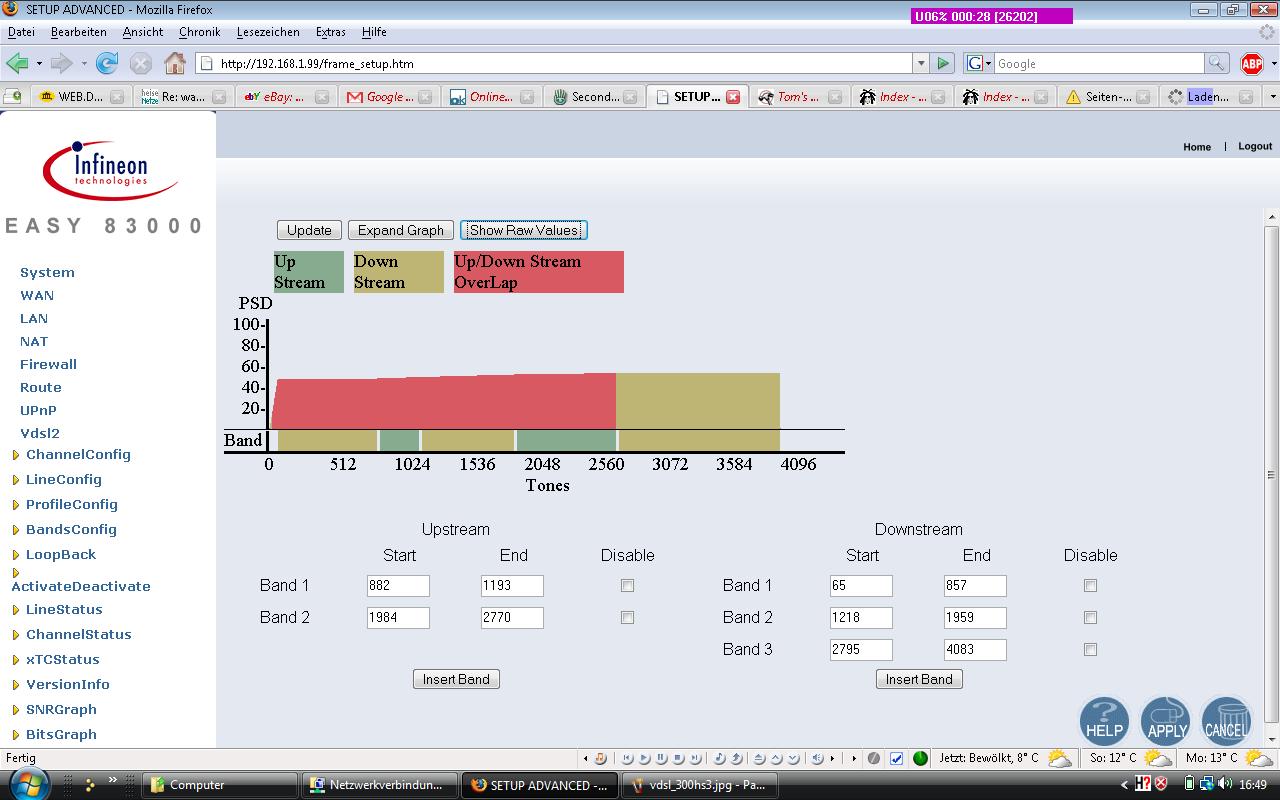
Task: Go to the browser home page icon
Action: coord(175,63)
